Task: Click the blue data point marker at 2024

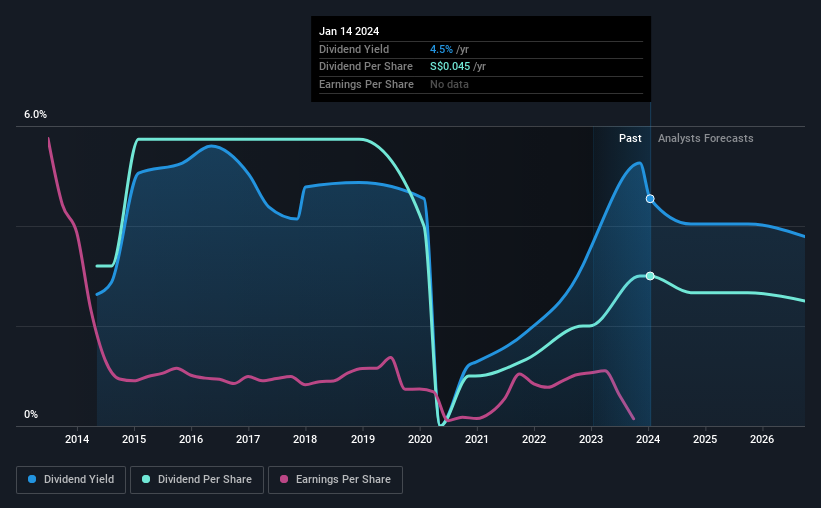Action: coord(650,198)
